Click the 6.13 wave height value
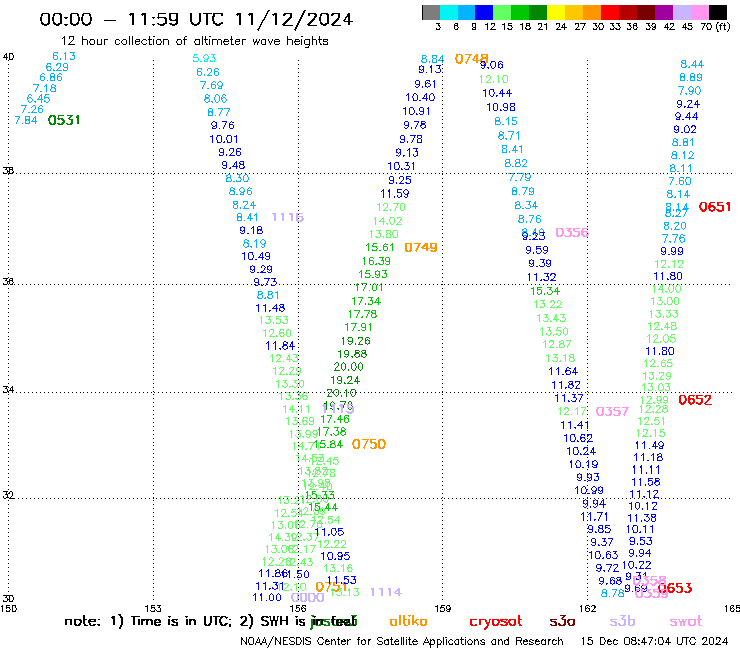Screen dimensions: 740x650 (64, 56)
